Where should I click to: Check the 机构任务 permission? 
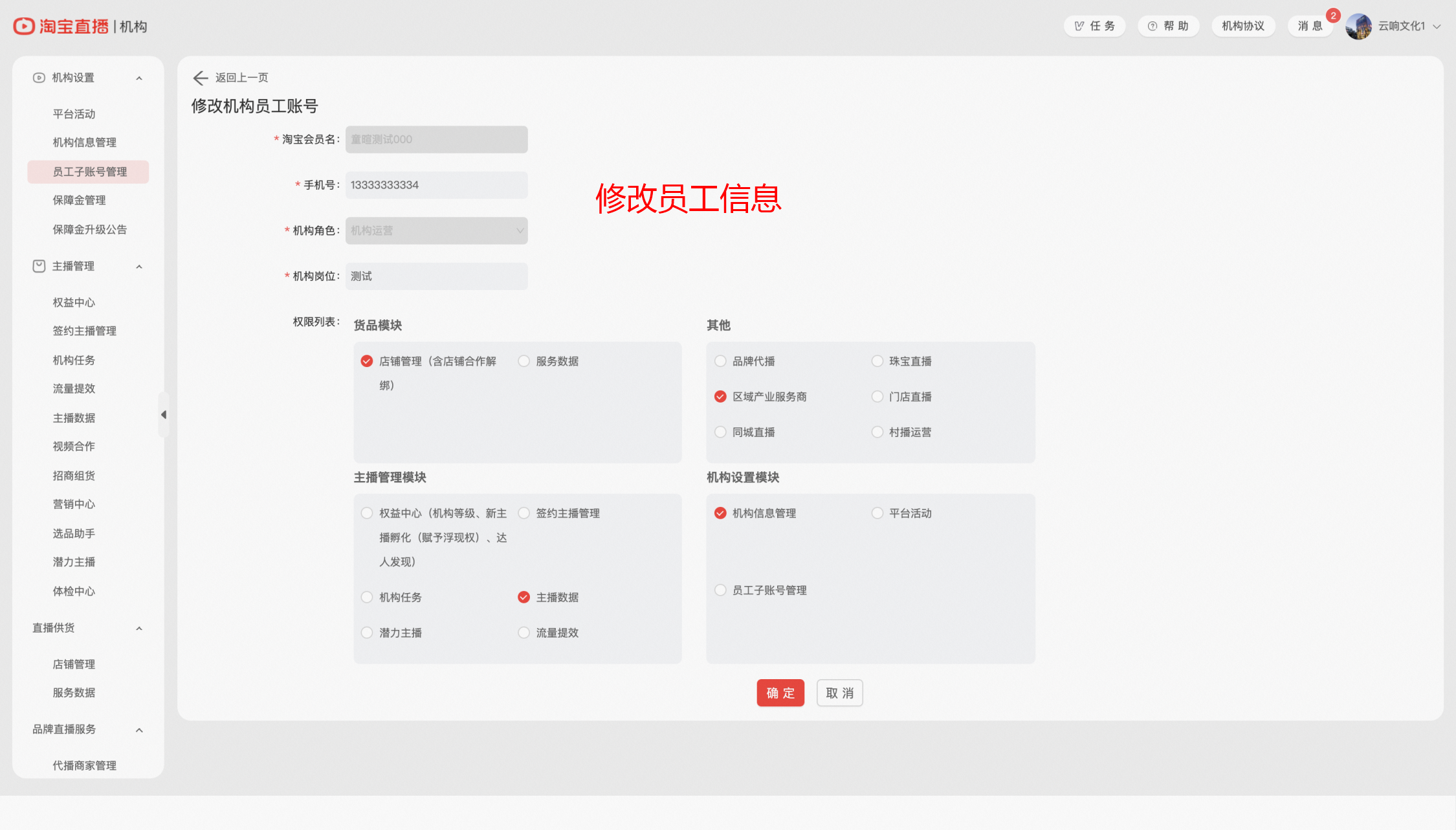coord(367,598)
